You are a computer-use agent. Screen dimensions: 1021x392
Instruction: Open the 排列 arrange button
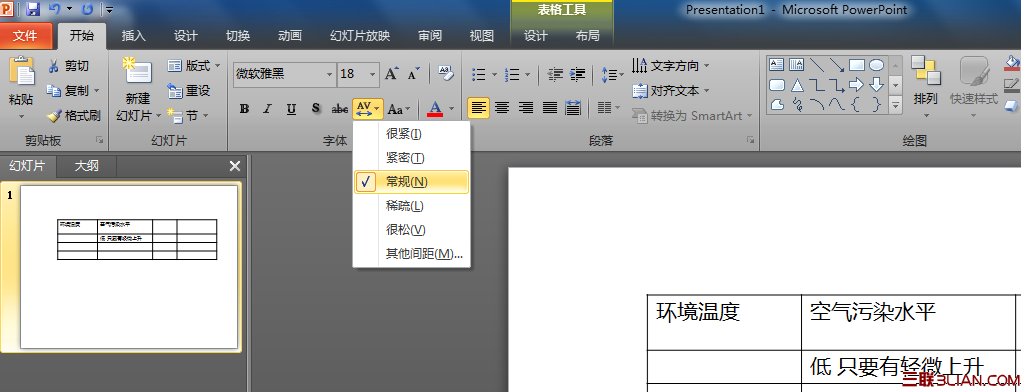tap(925, 87)
